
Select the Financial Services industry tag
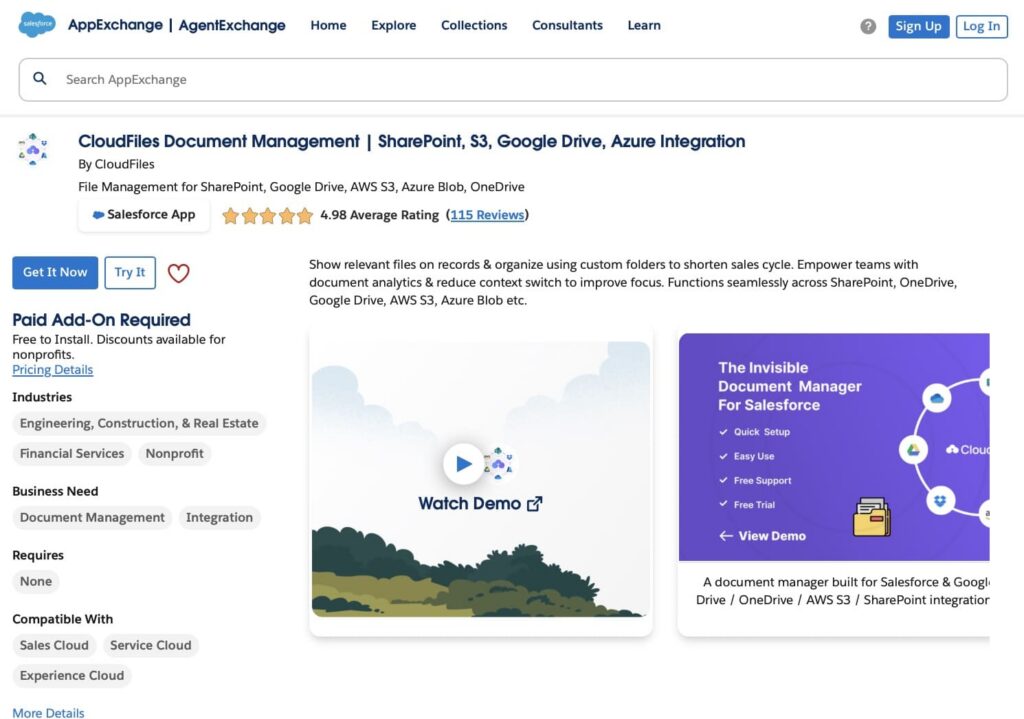pyautogui.click(x=72, y=454)
